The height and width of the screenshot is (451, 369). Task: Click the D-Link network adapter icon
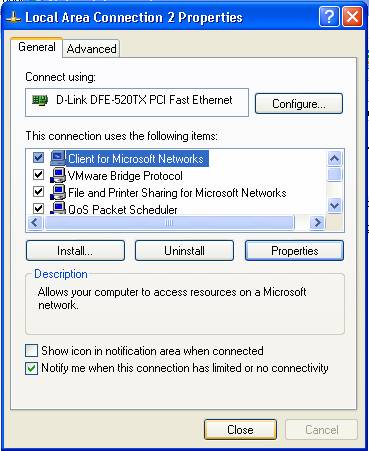(x=40, y=100)
